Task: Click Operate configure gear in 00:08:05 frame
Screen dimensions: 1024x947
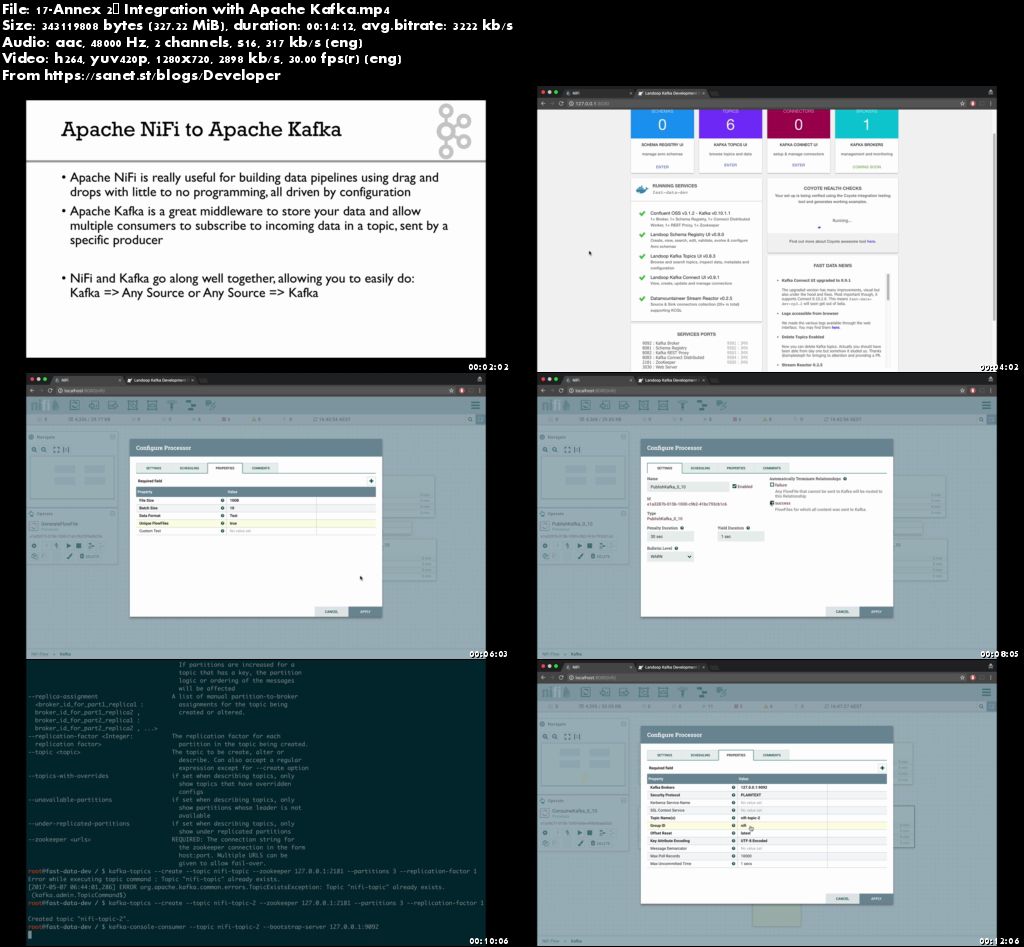Action: click(545, 545)
